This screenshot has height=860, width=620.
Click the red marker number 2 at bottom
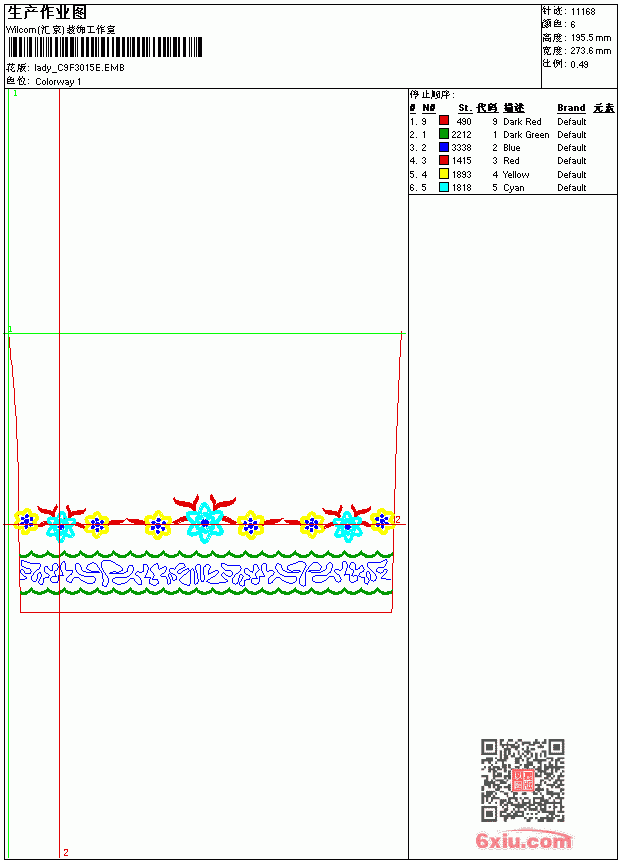(x=66, y=852)
